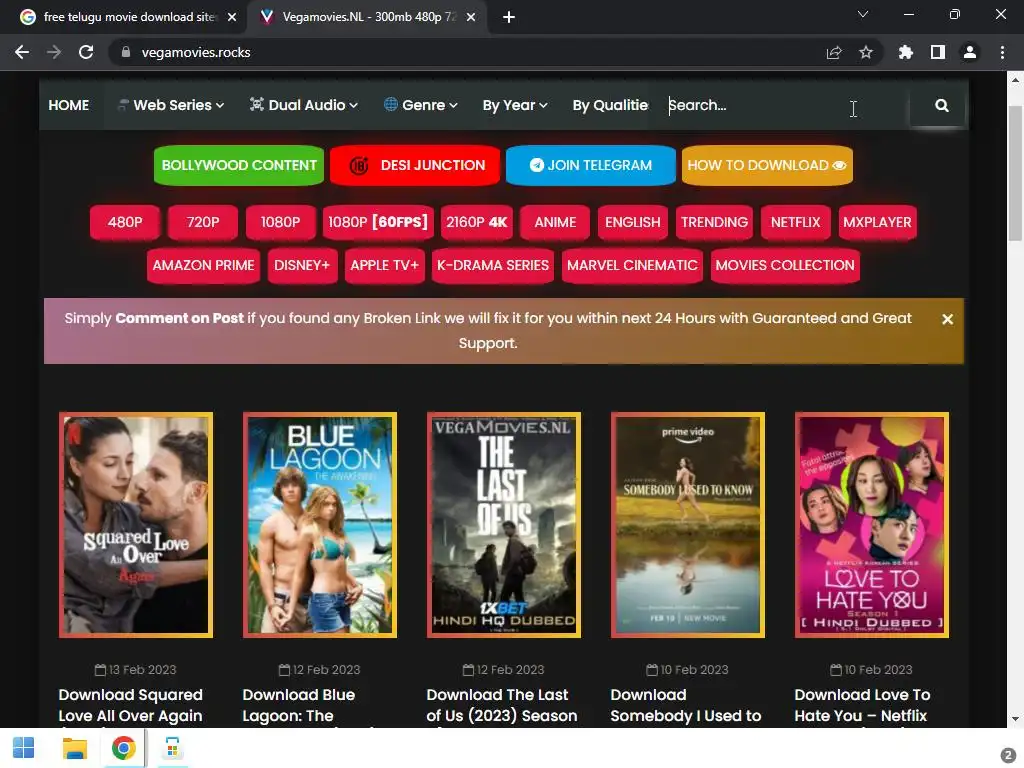Click the JOIN TELEGRAM blue button

tap(590, 165)
